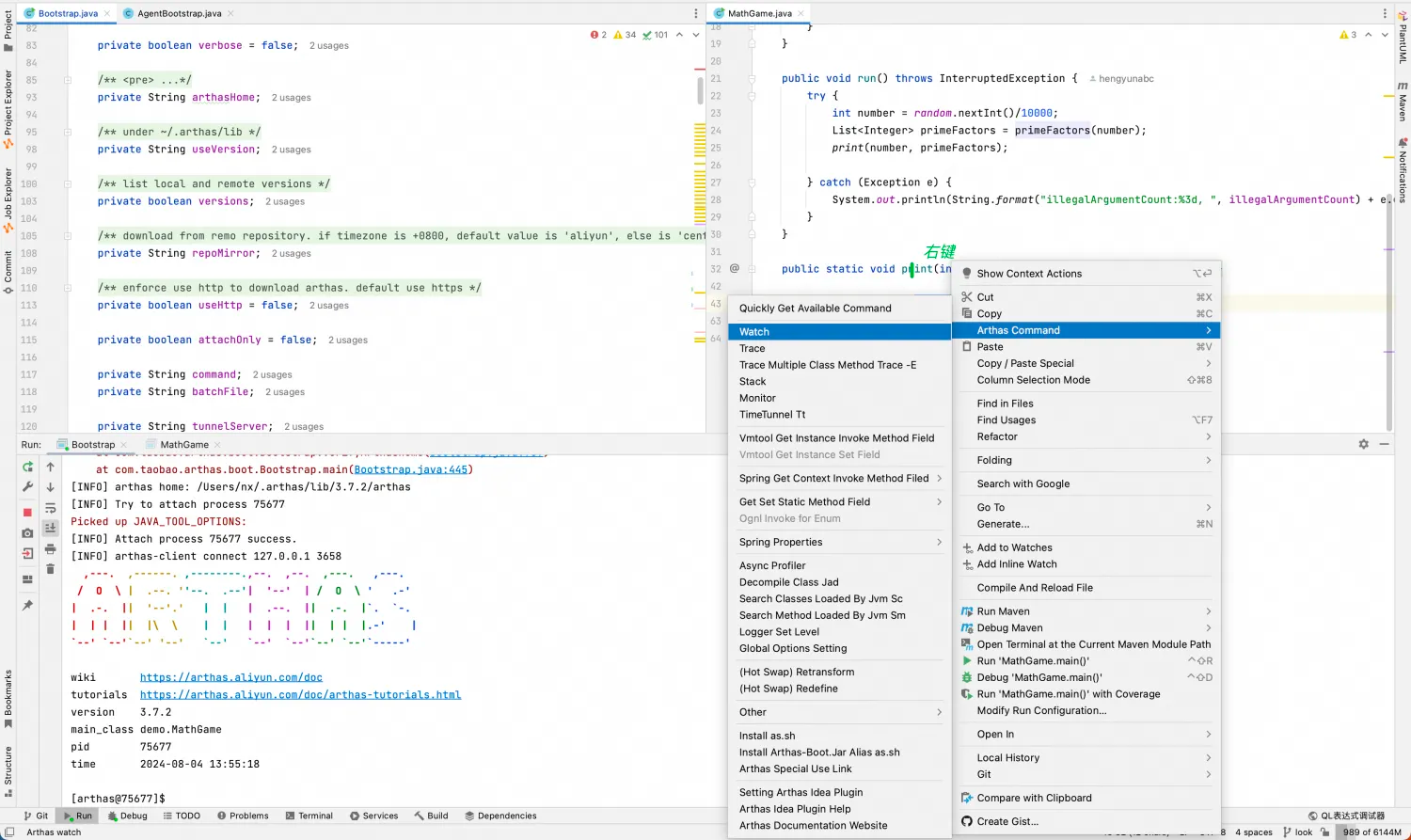Viewport: 1411px width, 840px height.
Task: Click the Rerun icon in Run panel
Action: pos(27,467)
